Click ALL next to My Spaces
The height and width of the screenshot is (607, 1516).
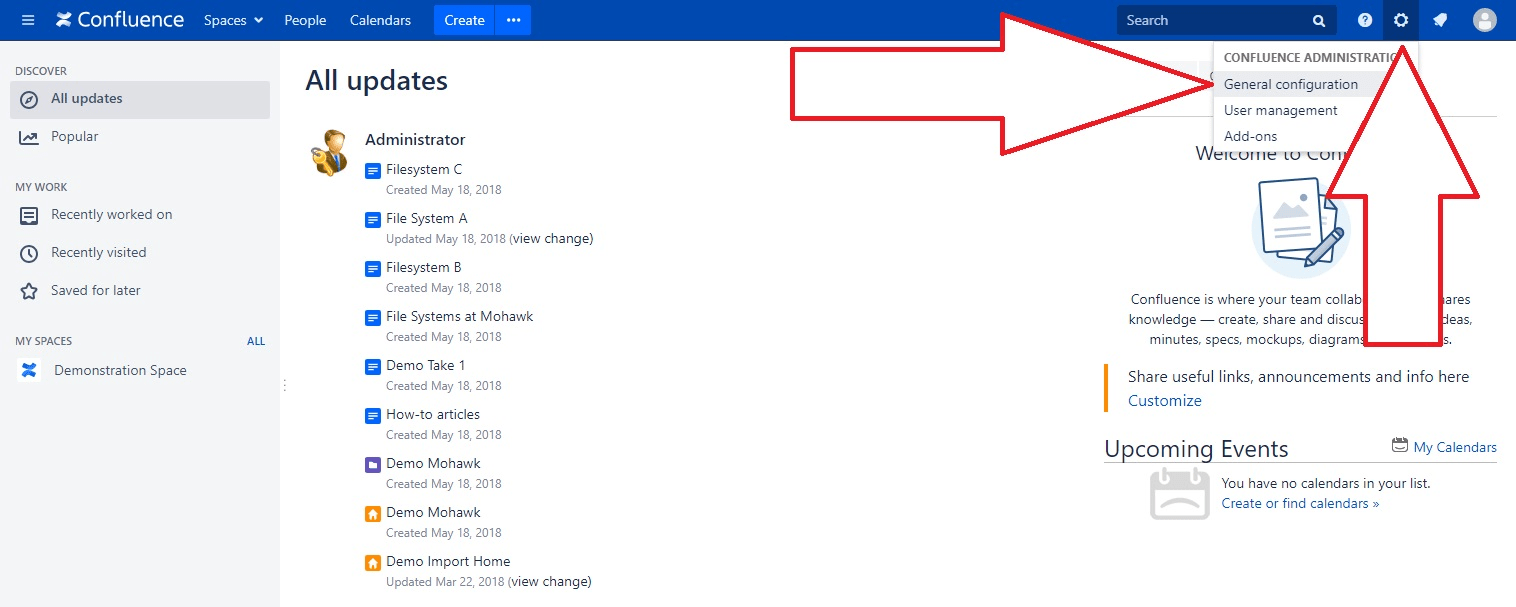[256, 341]
